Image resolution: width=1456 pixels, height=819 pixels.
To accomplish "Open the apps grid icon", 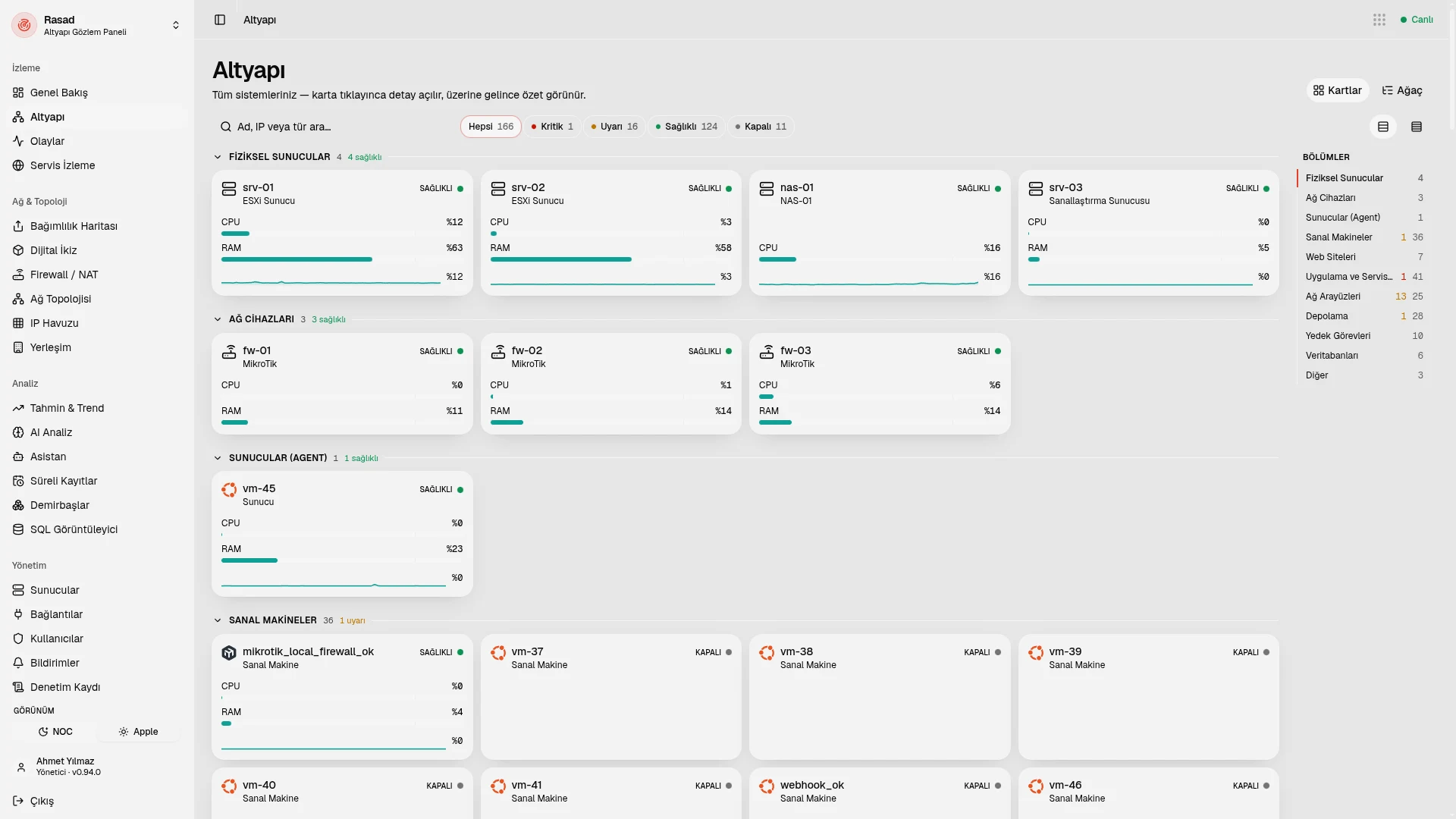I will (x=1379, y=20).
